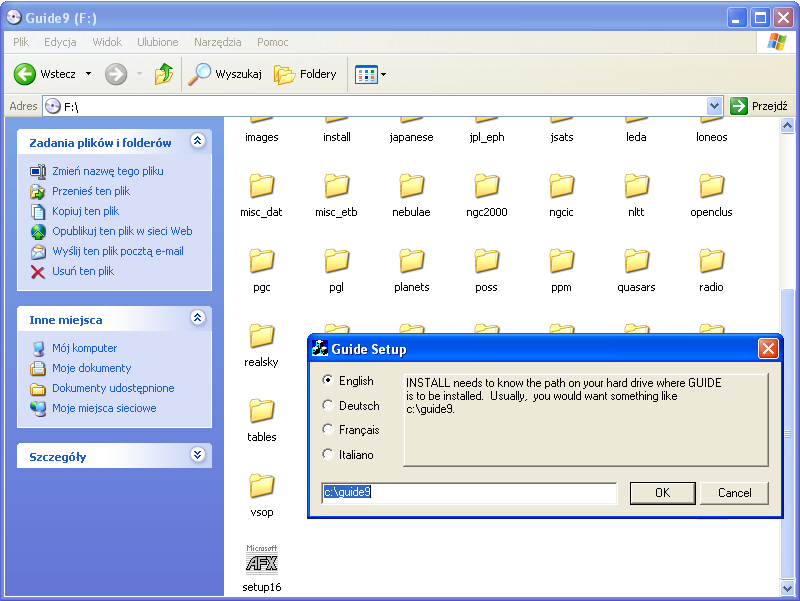800x601 pixels.
Task: Select Français language radio button
Action: point(328,430)
